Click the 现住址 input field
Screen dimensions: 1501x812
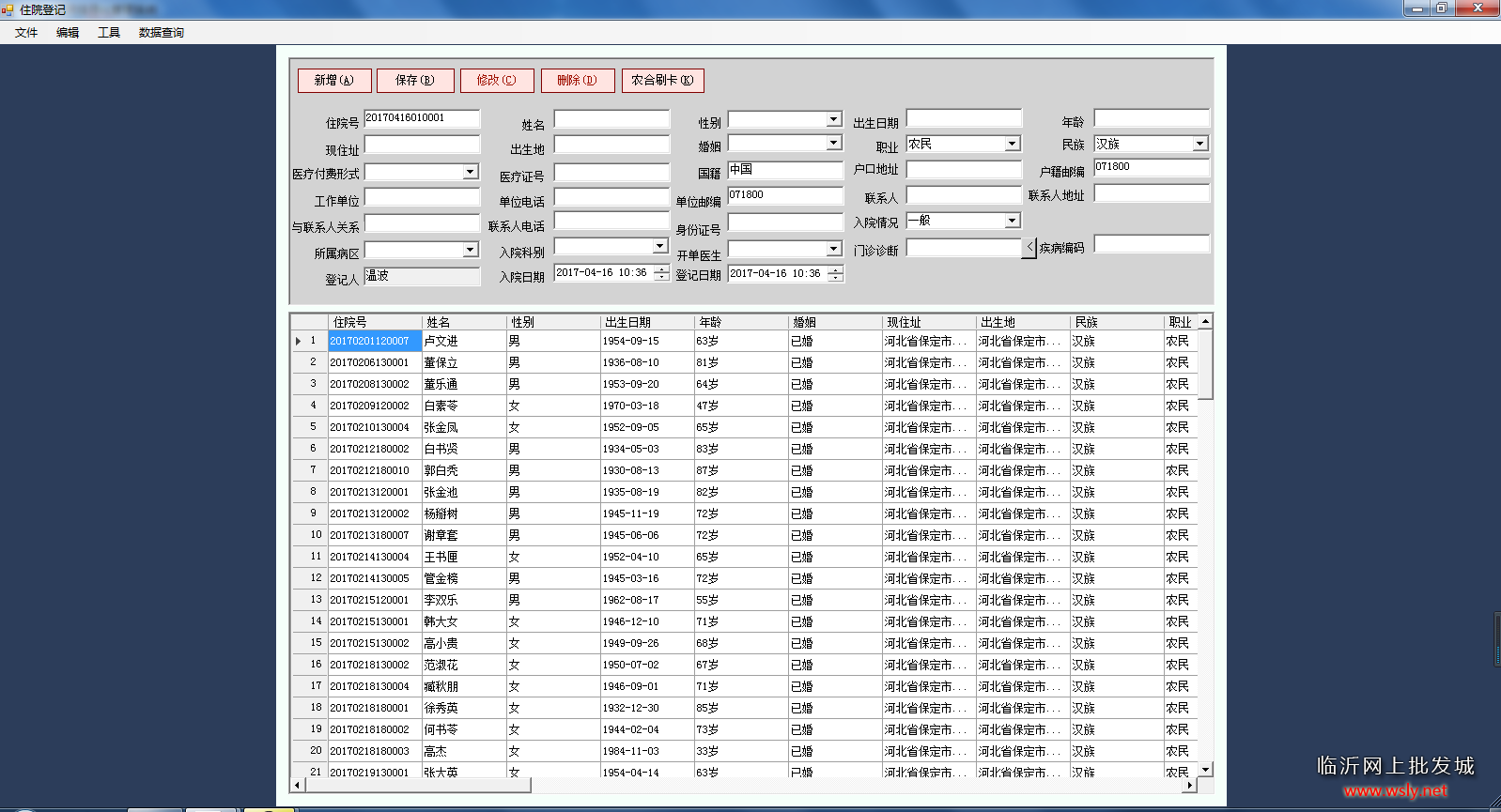point(422,144)
